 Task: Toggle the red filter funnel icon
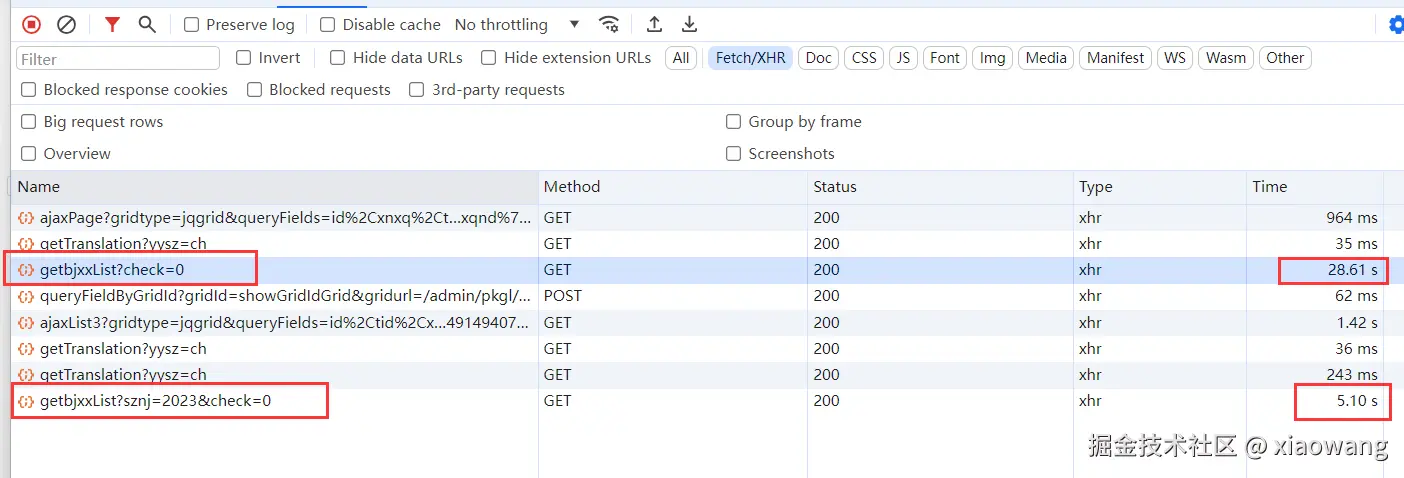point(112,24)
